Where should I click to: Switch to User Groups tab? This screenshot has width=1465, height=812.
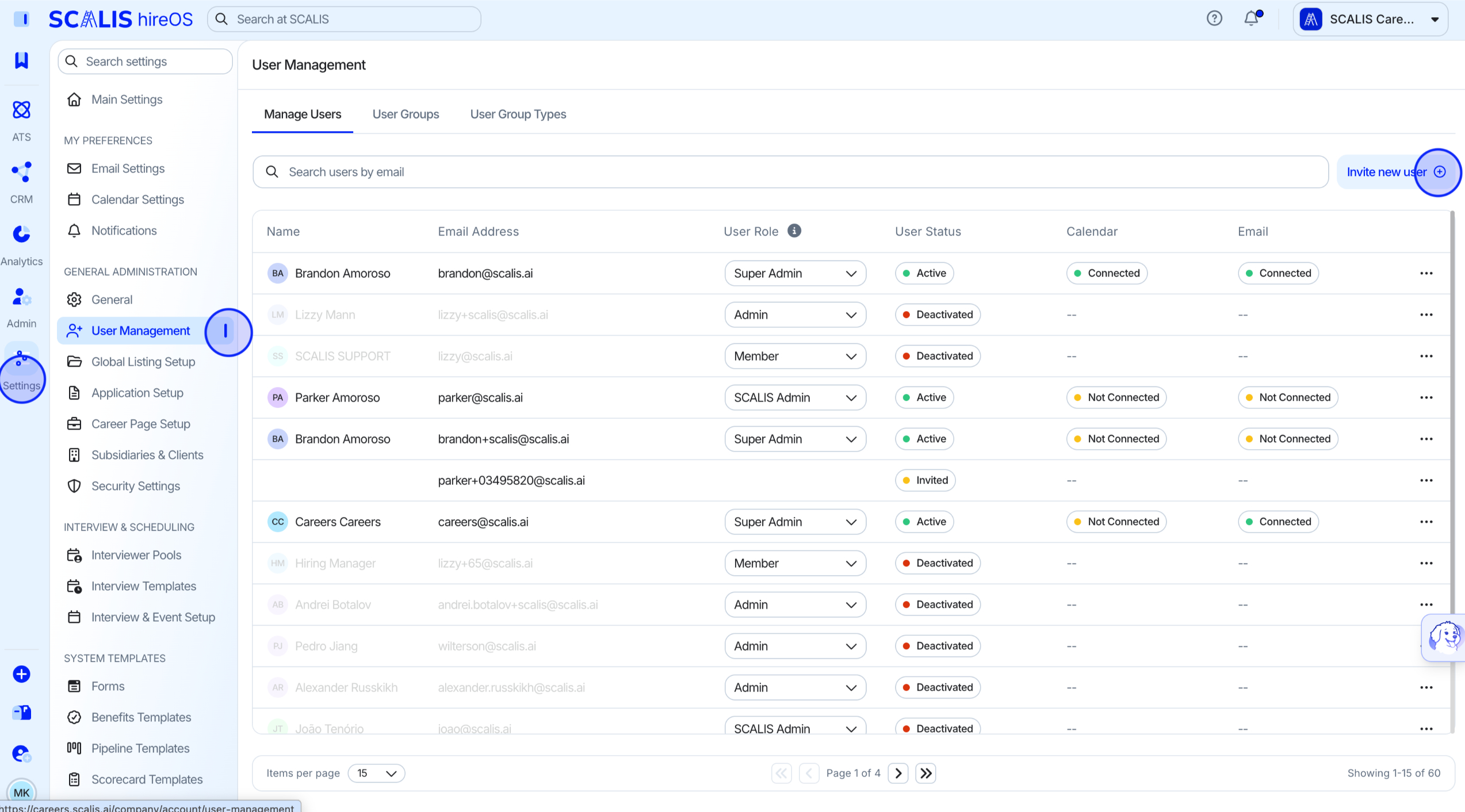pos(406,114)
